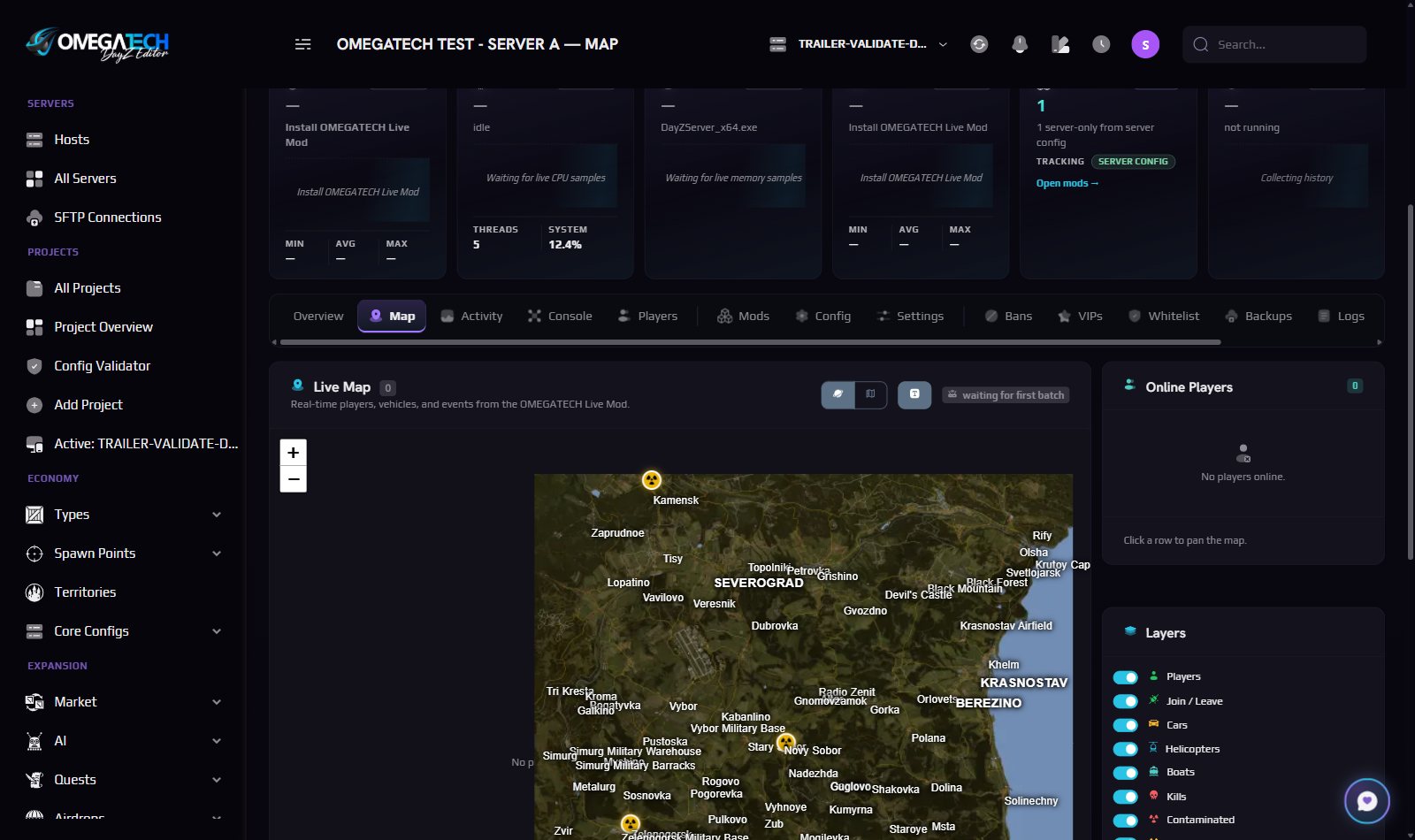Switch to the Players tab
The height and width of the screenshot is (840, 1415).
(x=648, y=317)
